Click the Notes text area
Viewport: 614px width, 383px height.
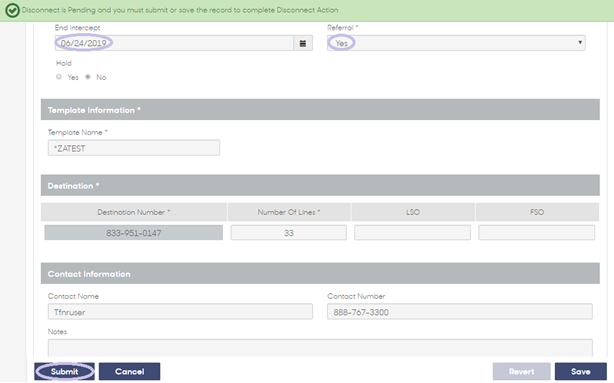click(x=320, y=348)
